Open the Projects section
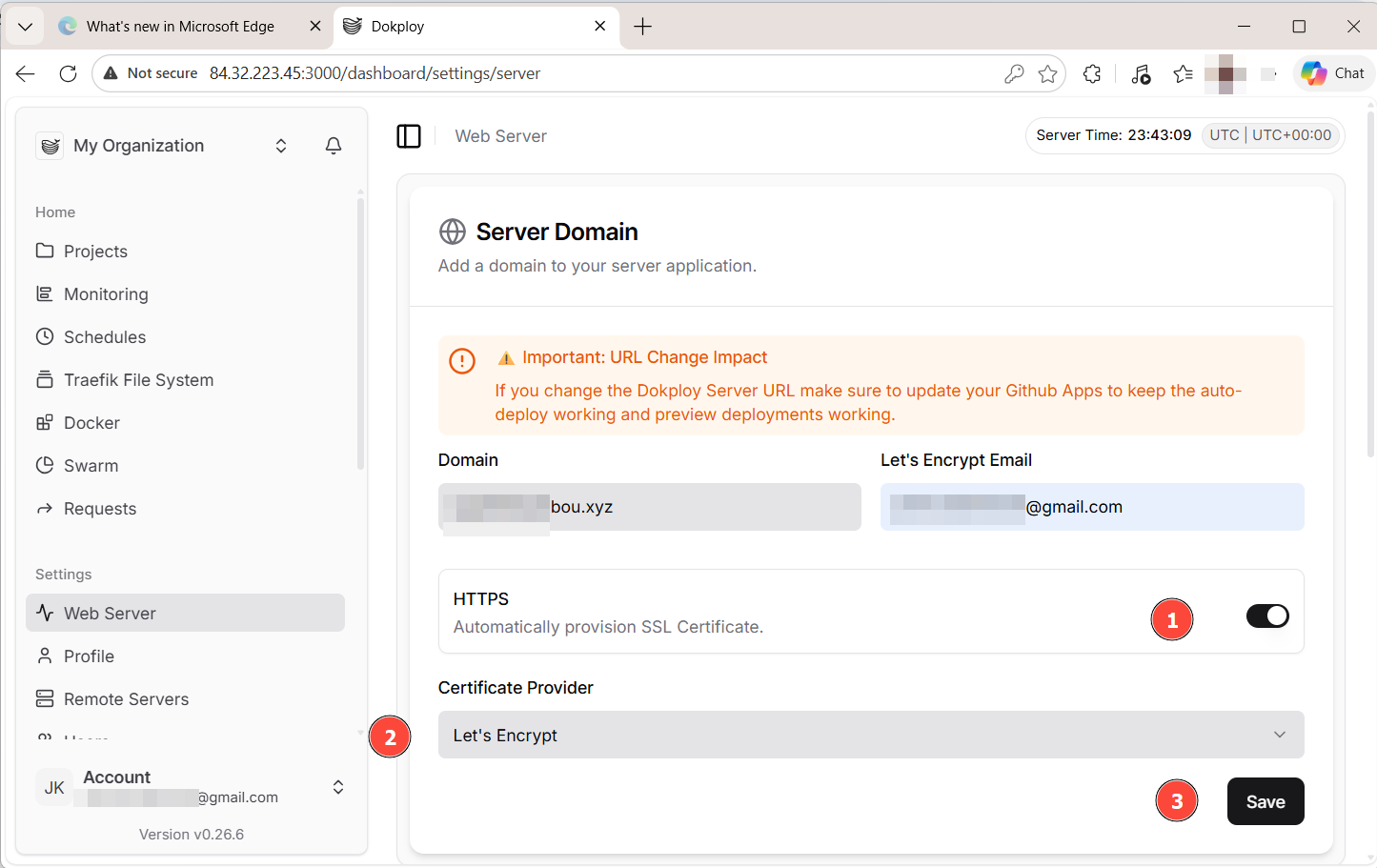This screenshot has height=868, width=1377. [x=94, y=251]
